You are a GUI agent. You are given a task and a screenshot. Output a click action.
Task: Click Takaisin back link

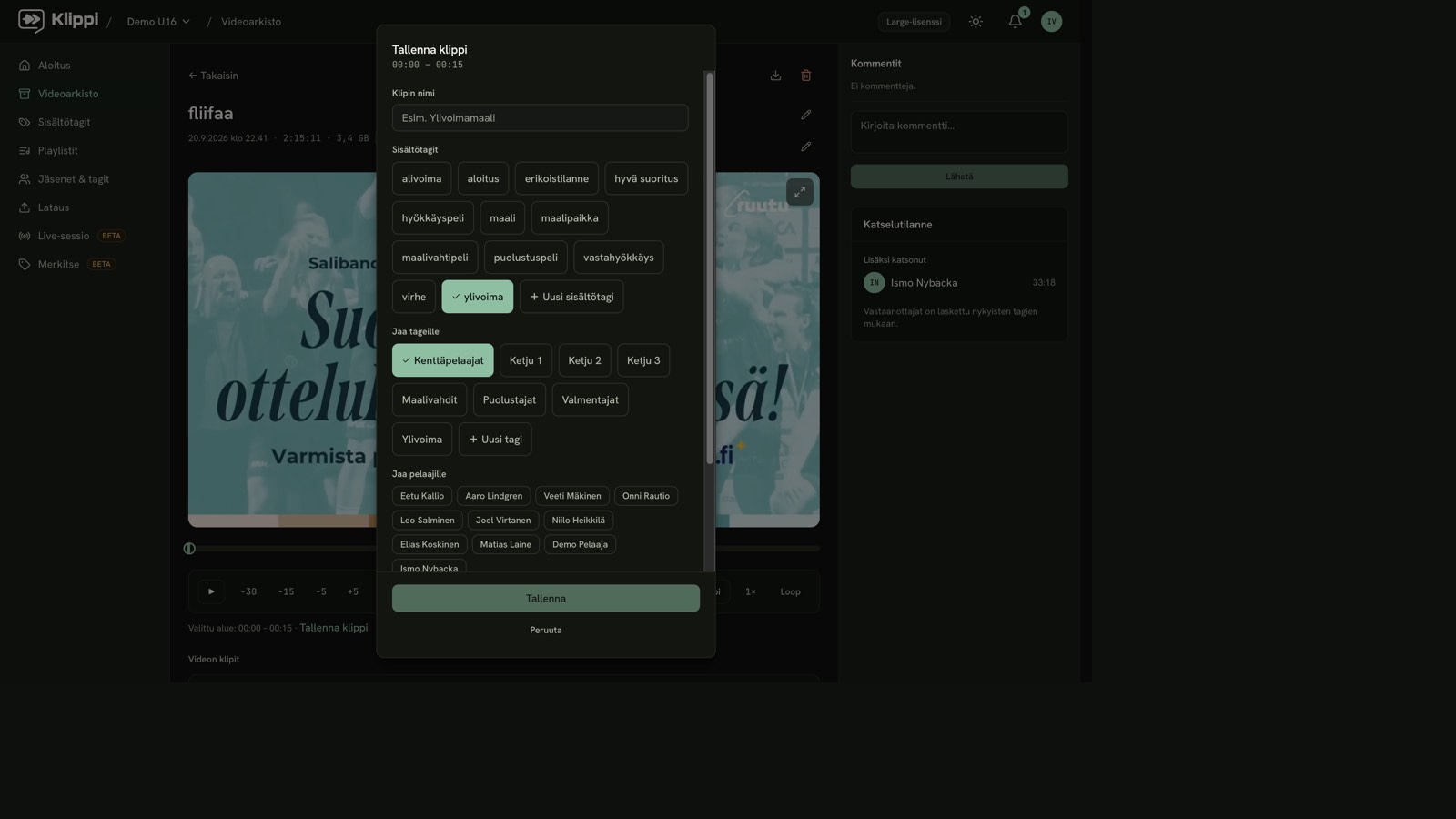tap(213, 76)
